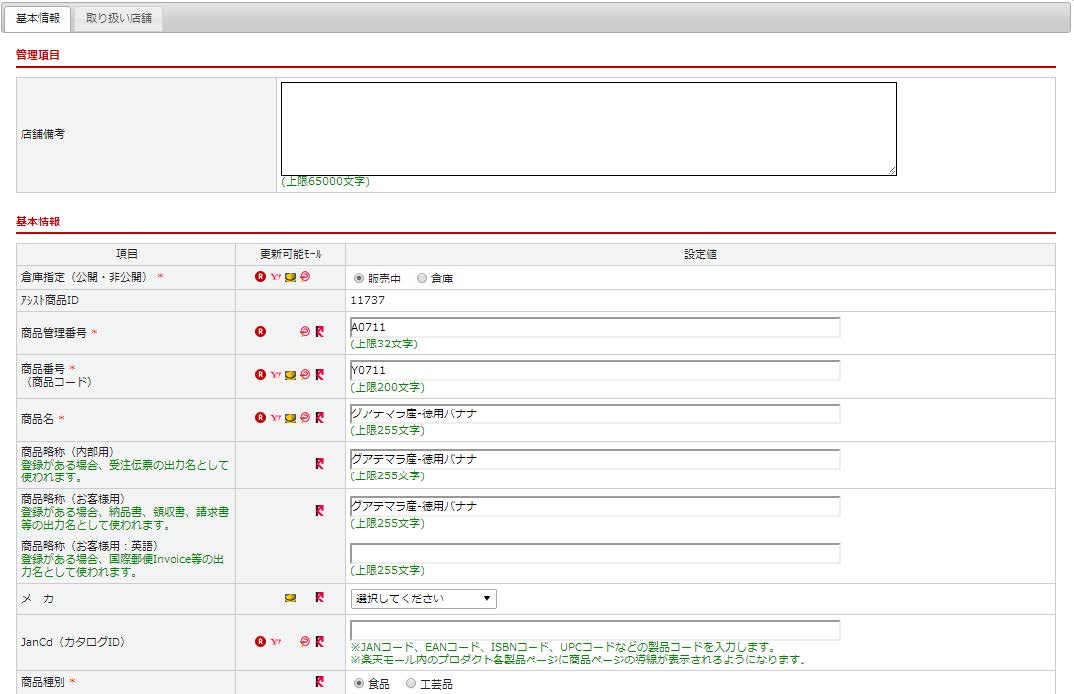This screenshot has height=694, width=1074.
Task: Select the 倉庫 radio button
Action: (421, 278)
